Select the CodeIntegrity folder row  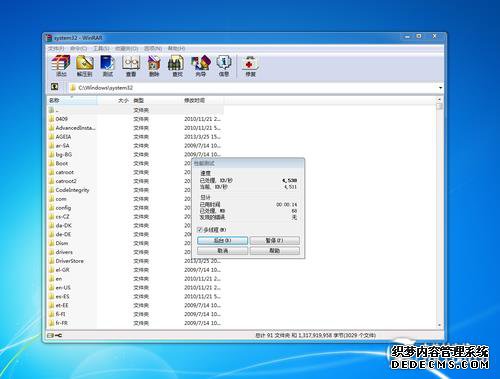[120, 190]
